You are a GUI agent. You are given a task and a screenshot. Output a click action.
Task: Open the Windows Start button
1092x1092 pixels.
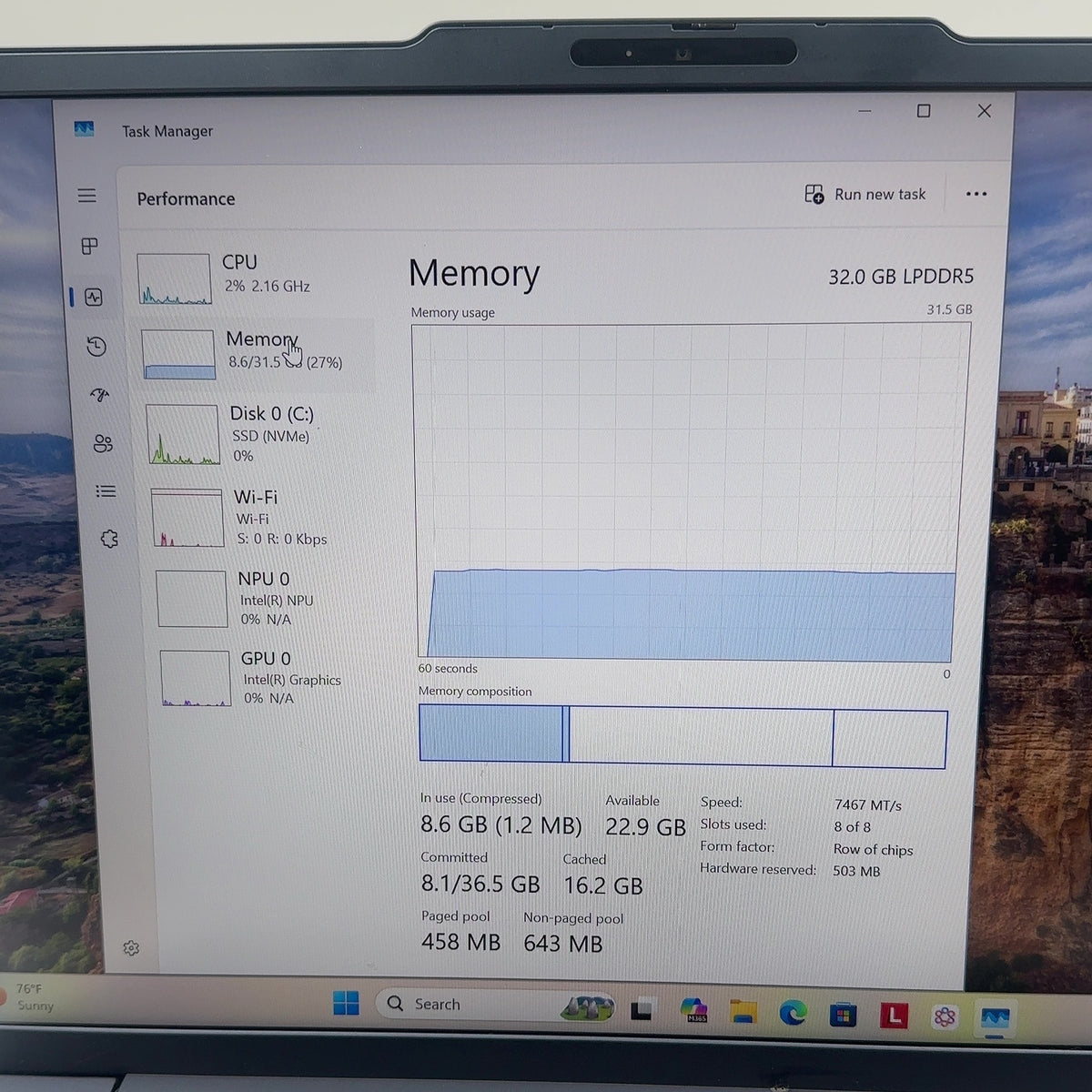[x=346, y=1004]
